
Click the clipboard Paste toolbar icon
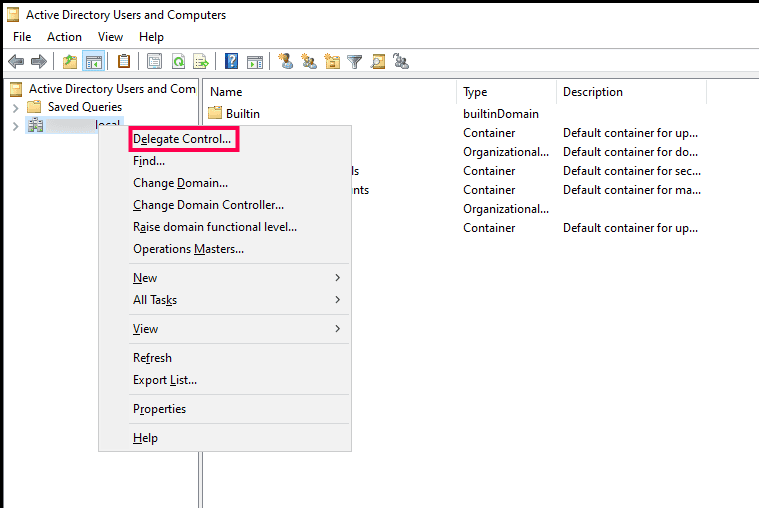coord(124,61)
